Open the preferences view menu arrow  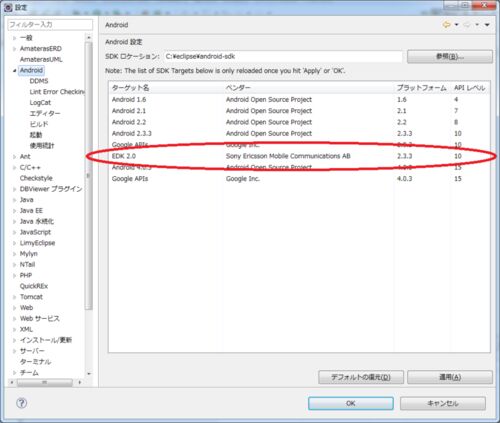pos(487,25)
